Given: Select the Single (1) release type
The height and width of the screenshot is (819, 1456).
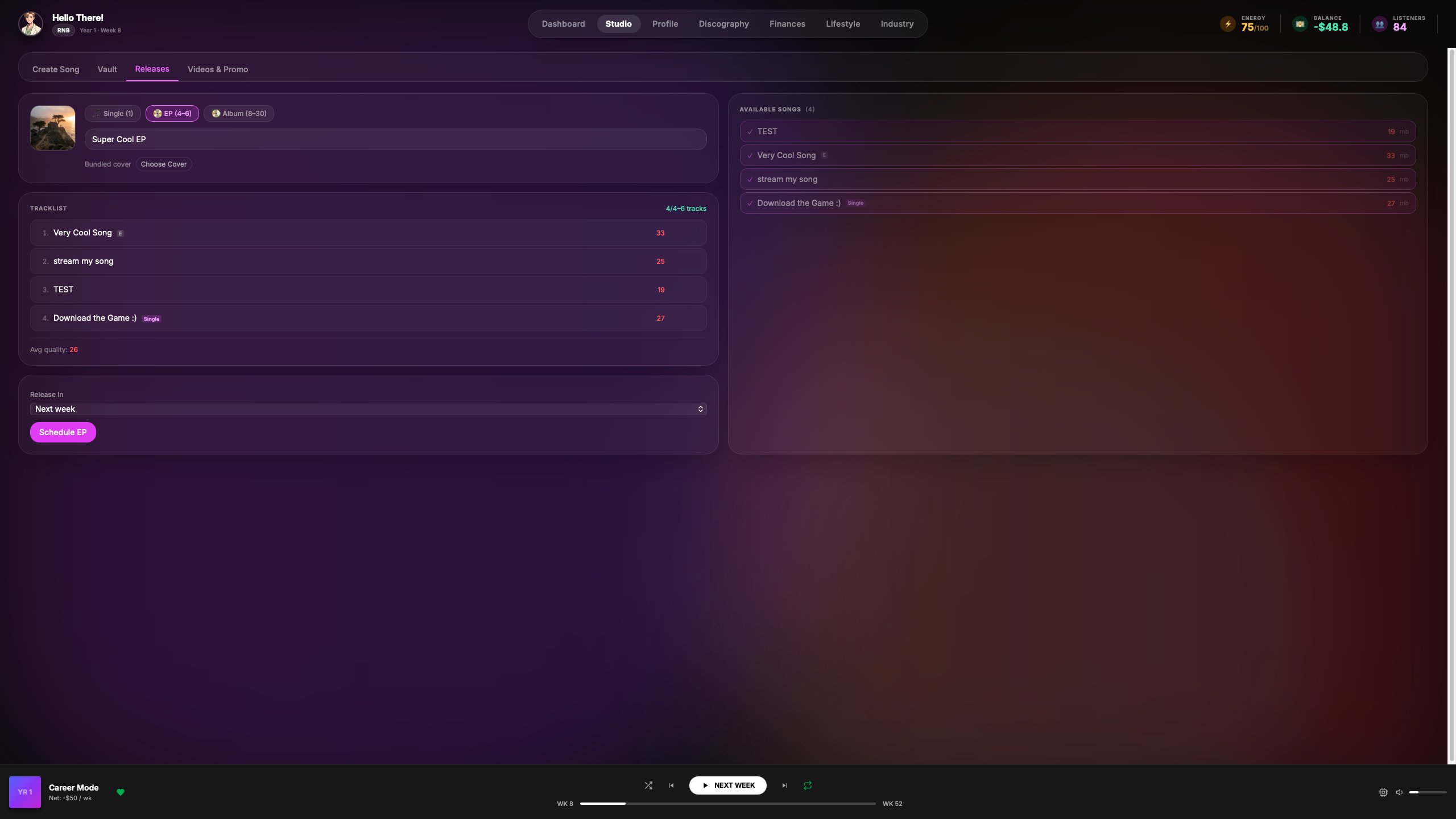Looking at the screenshot, I should pos(113,114).
